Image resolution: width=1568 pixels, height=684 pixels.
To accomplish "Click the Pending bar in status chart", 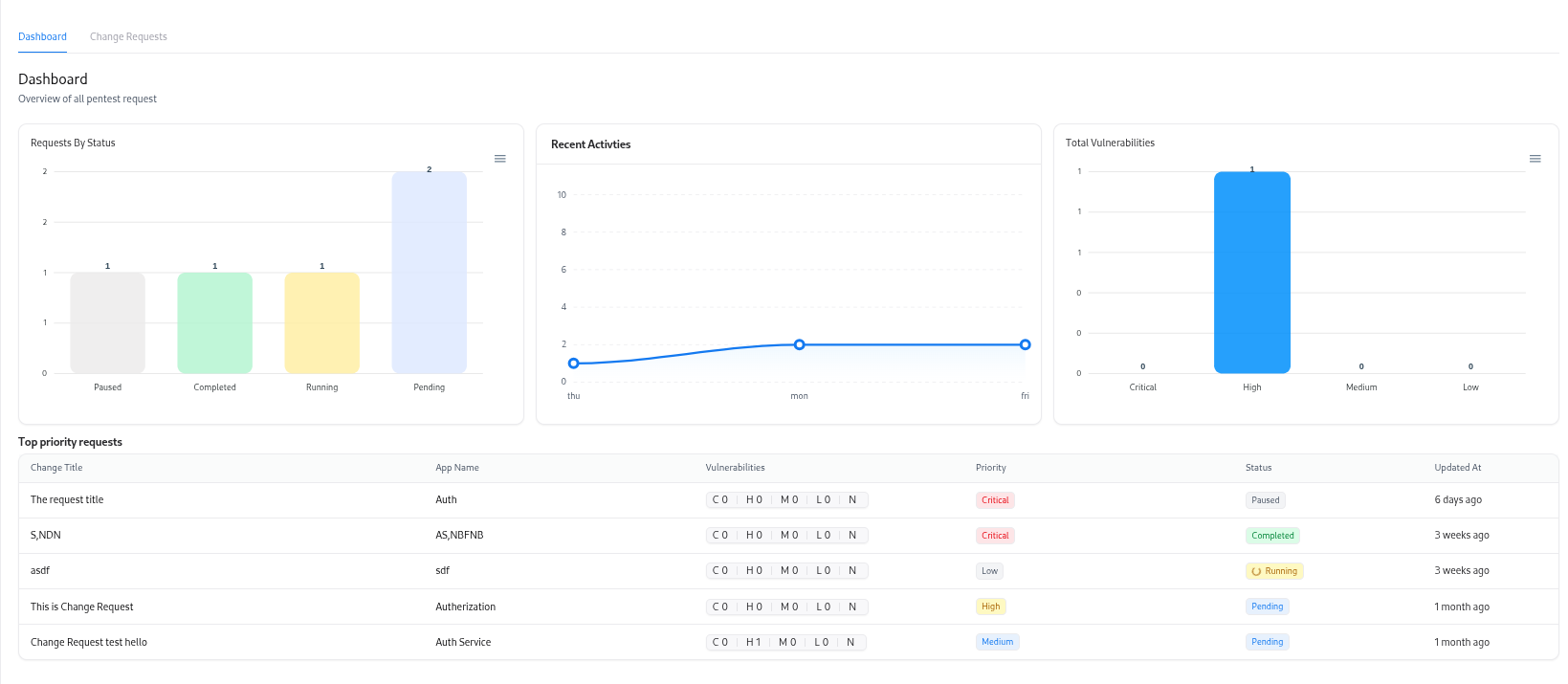I will click(x=429, y=273).
